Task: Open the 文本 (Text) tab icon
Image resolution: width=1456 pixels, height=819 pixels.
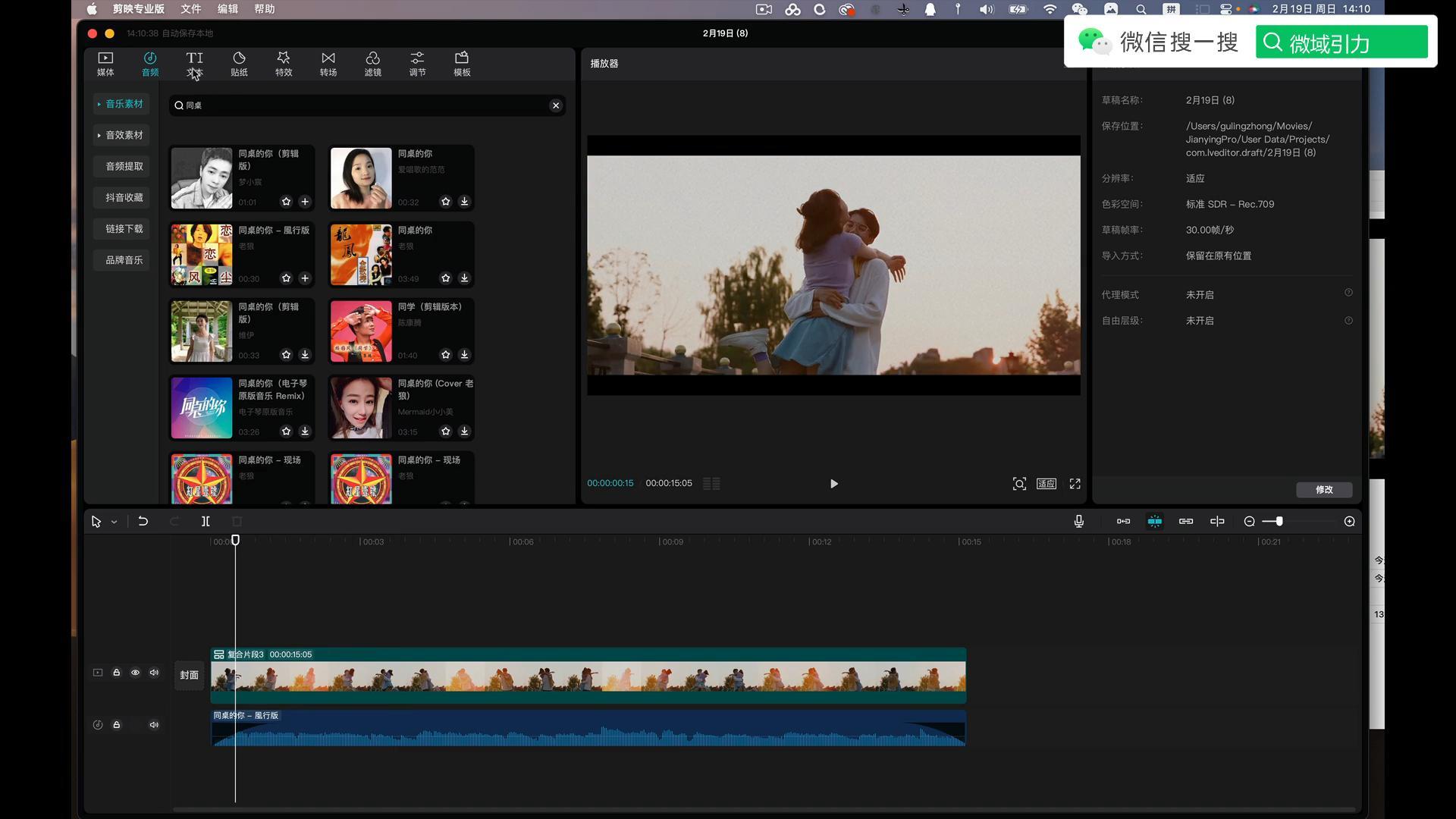Action: click(x=195, y=64)
